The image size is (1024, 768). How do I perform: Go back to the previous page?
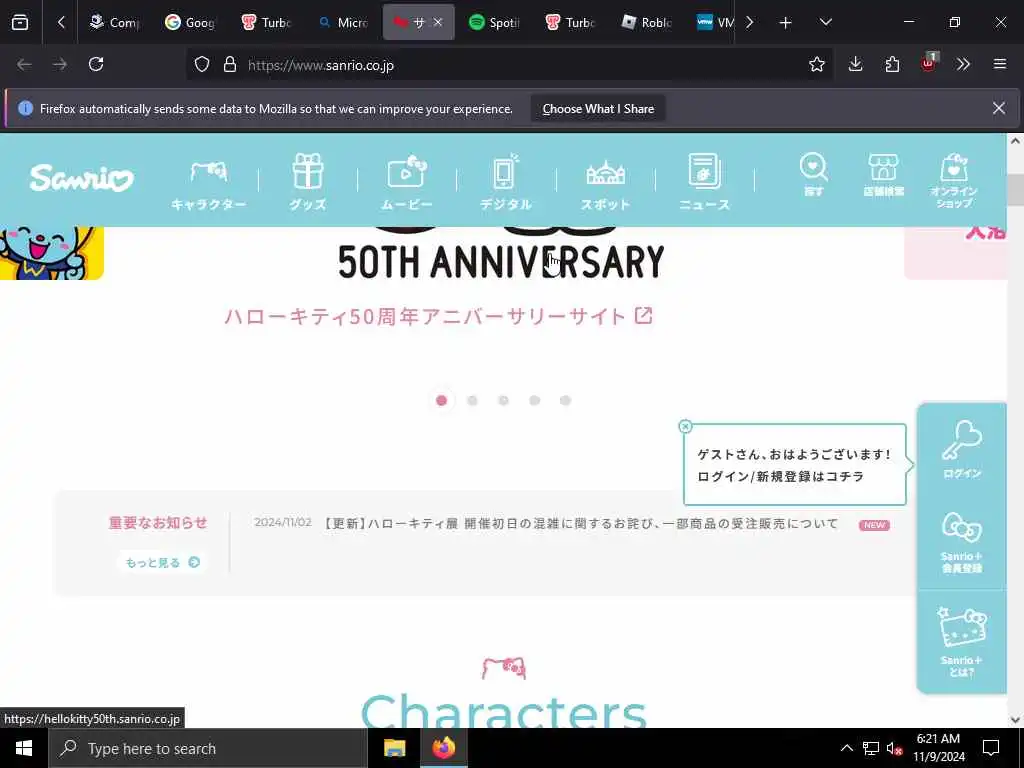click(24, 65)
